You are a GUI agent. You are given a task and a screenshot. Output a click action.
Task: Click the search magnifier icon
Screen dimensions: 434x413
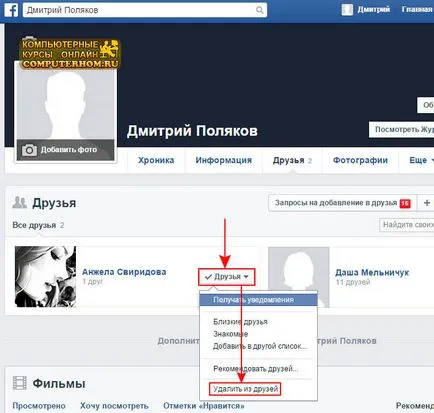[259, 10]
